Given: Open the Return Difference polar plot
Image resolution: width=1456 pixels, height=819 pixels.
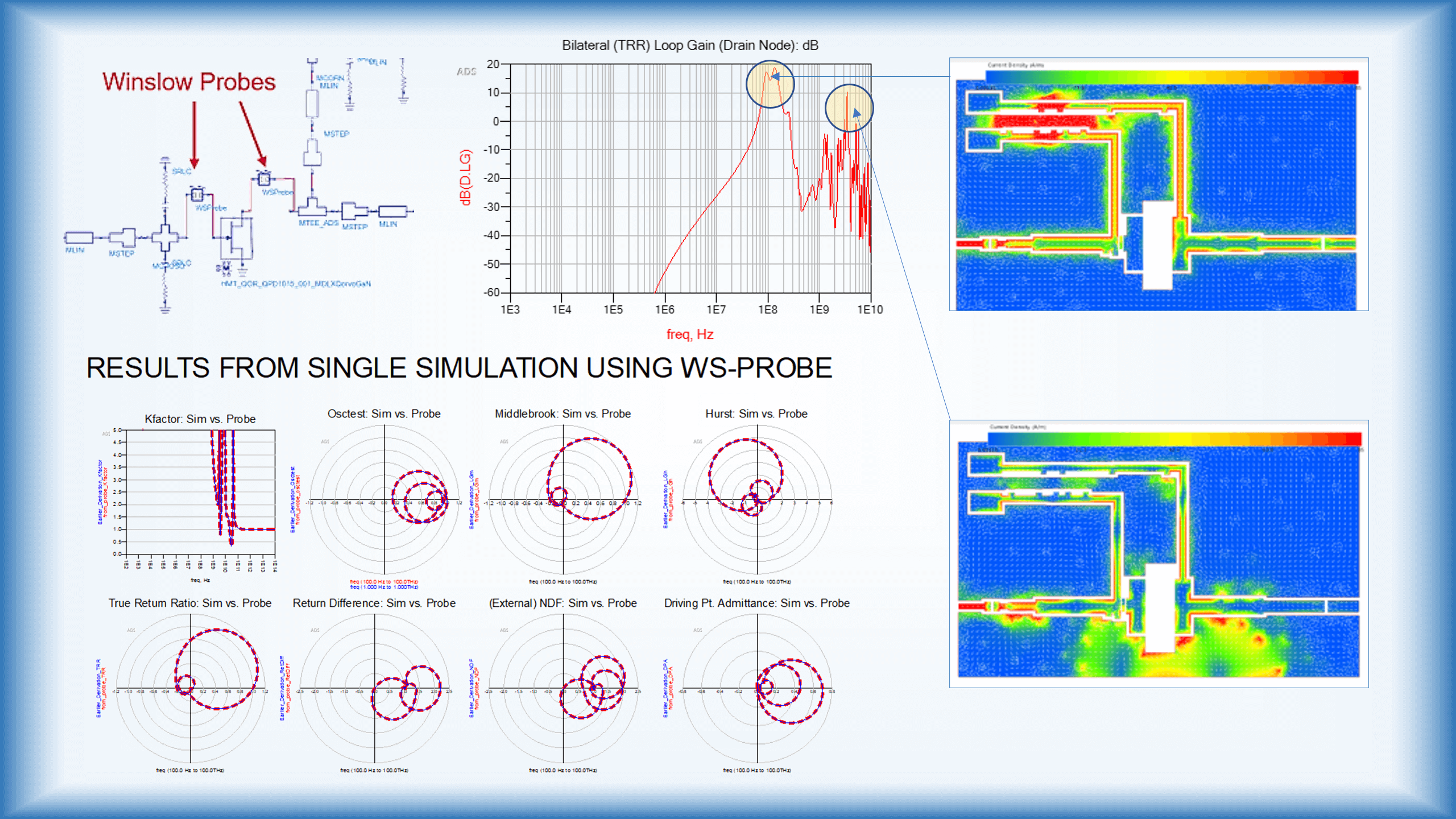Looking at the screenshot, I should point(374,689).
